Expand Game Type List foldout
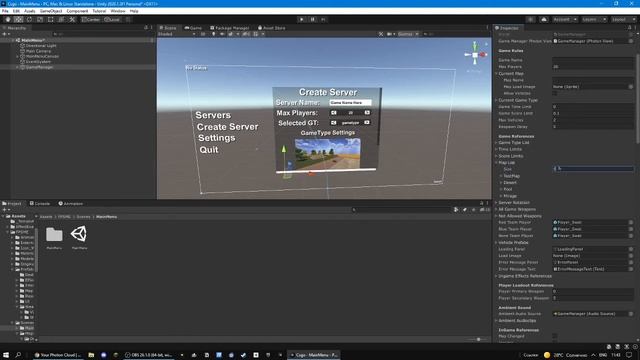Viewport: 640px width, 360px height. (497, 143)
